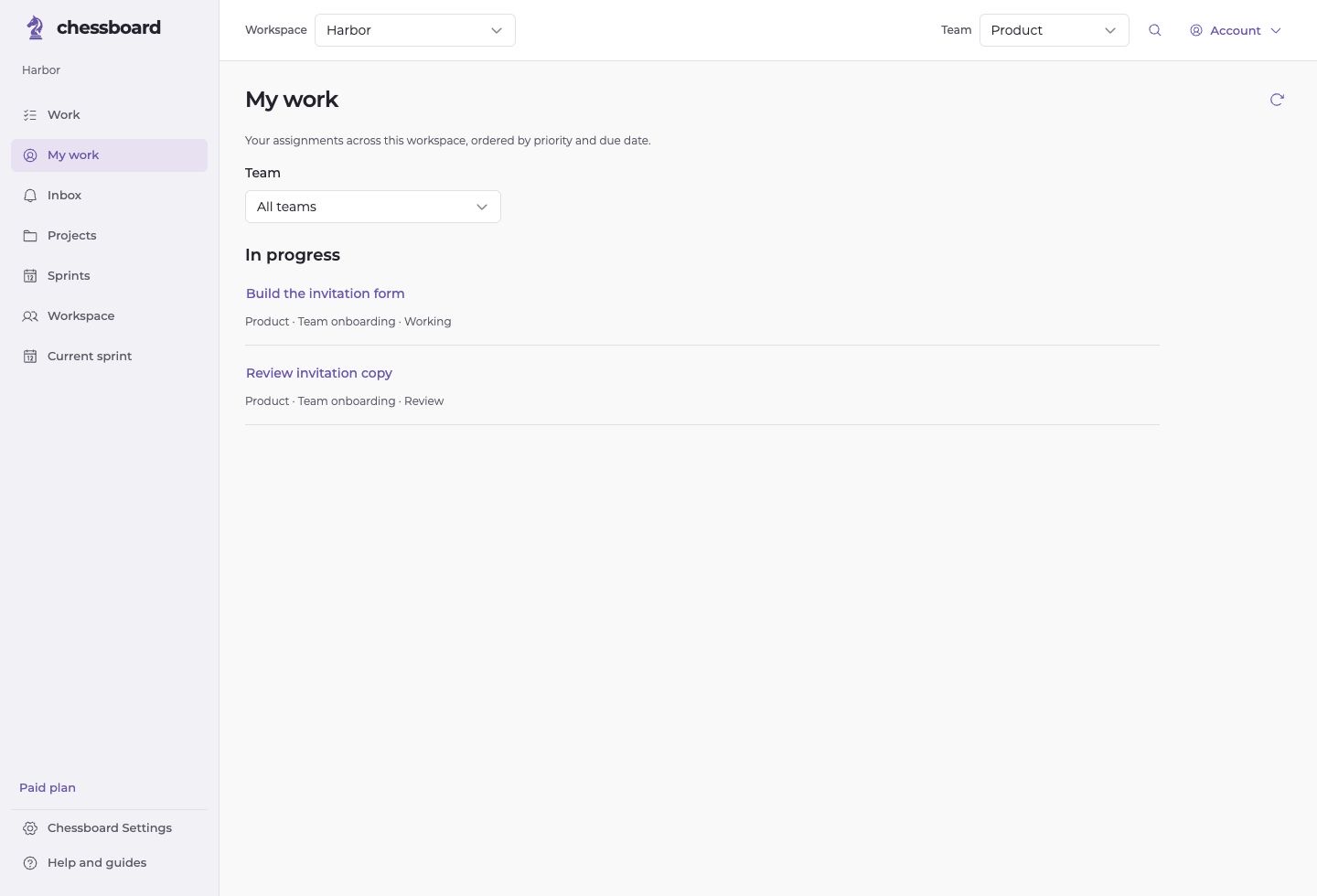This screenshot has height=896, width=1317.
Task: Click 'Product · Team onboarding · Working' text
Action: point(348,322)
